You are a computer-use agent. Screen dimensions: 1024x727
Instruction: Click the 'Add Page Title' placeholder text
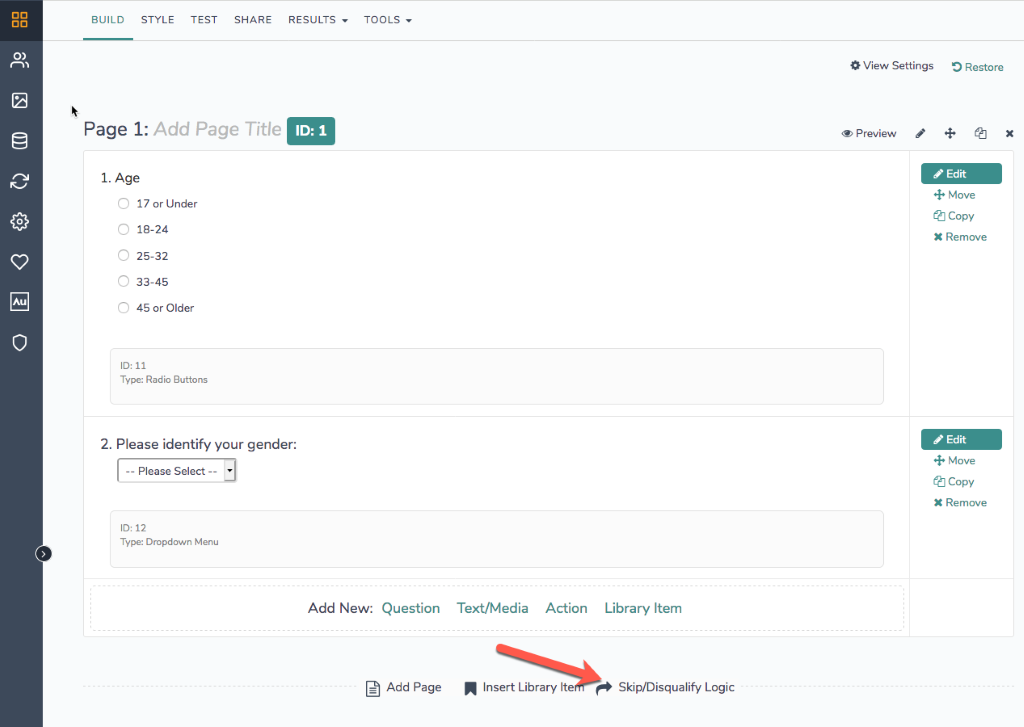[217, 129]
